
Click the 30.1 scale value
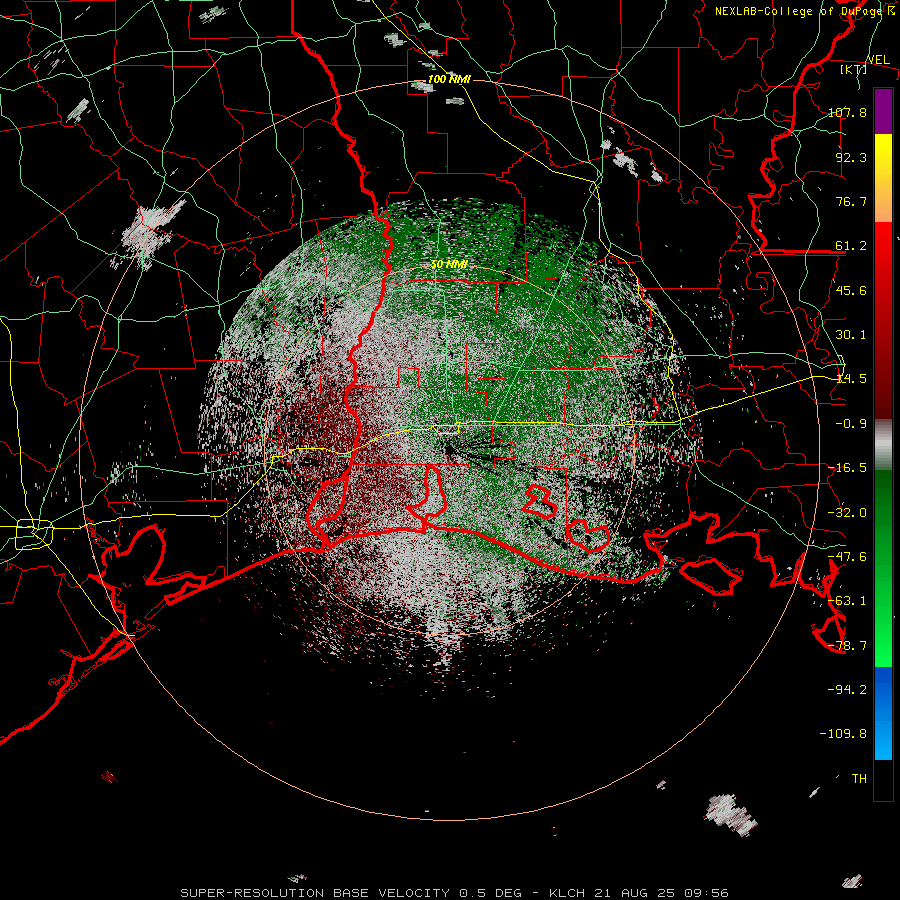851,334
